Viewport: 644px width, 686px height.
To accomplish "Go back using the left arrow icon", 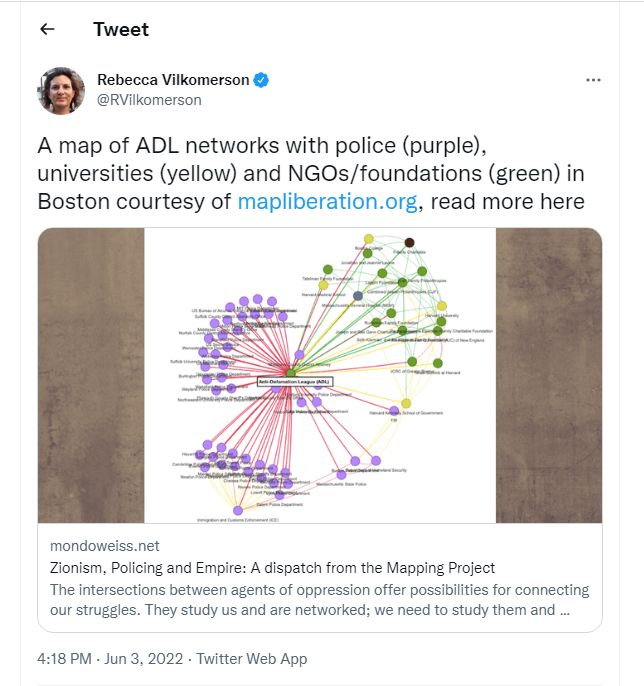I will point(47,29).
